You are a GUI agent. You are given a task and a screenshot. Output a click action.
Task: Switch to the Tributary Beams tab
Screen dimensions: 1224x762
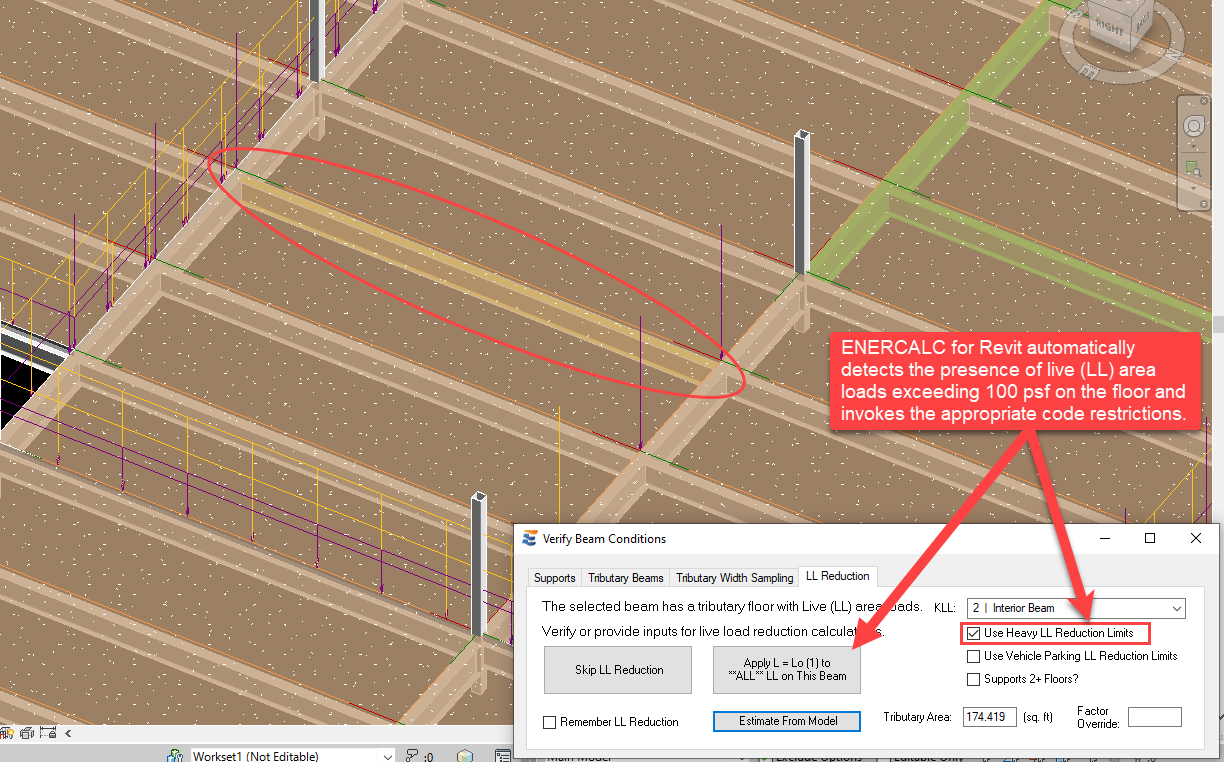point(625,577)
